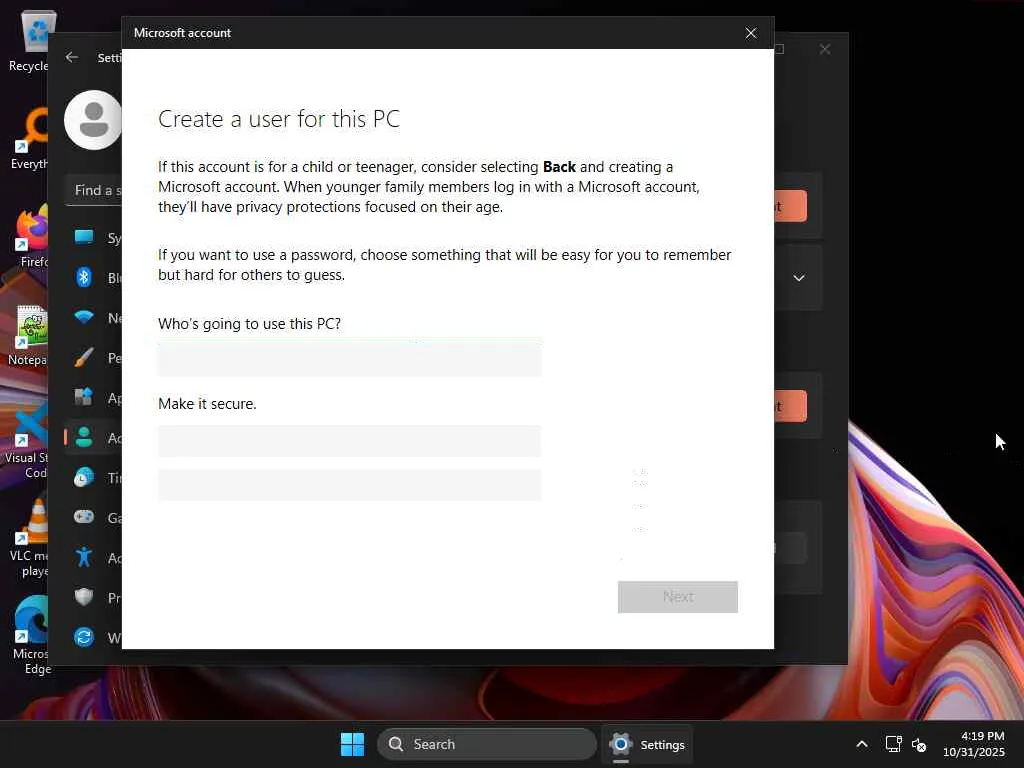Expand the chevron dropdown in Settings window

click(799, 278)
